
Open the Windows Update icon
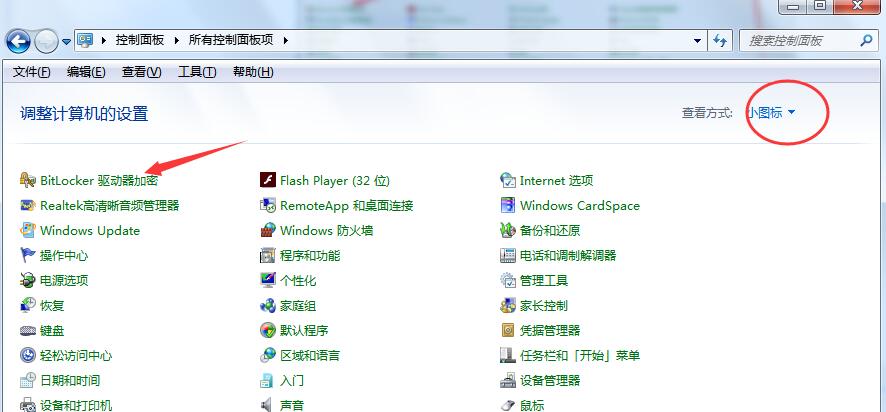(28, 231)
